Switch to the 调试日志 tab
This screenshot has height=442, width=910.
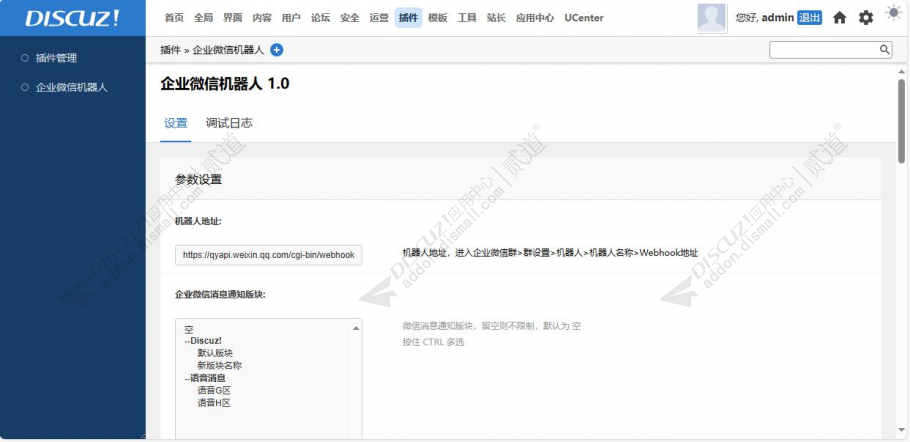[x=229, y=123]
